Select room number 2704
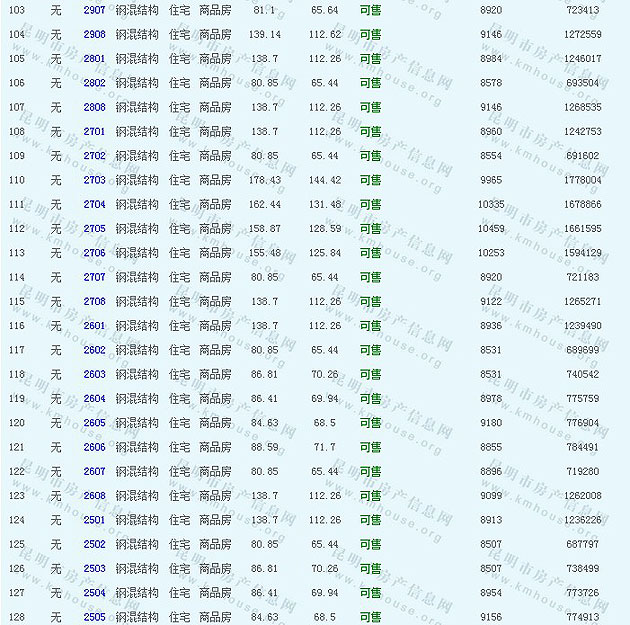The image size is (630, 625). tap(94, 204)
